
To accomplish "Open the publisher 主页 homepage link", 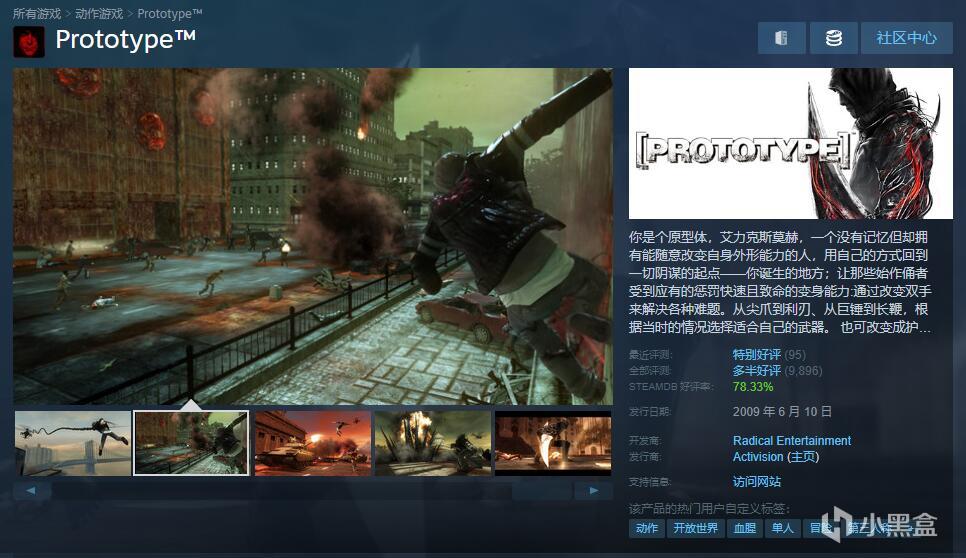I will 803,457.
